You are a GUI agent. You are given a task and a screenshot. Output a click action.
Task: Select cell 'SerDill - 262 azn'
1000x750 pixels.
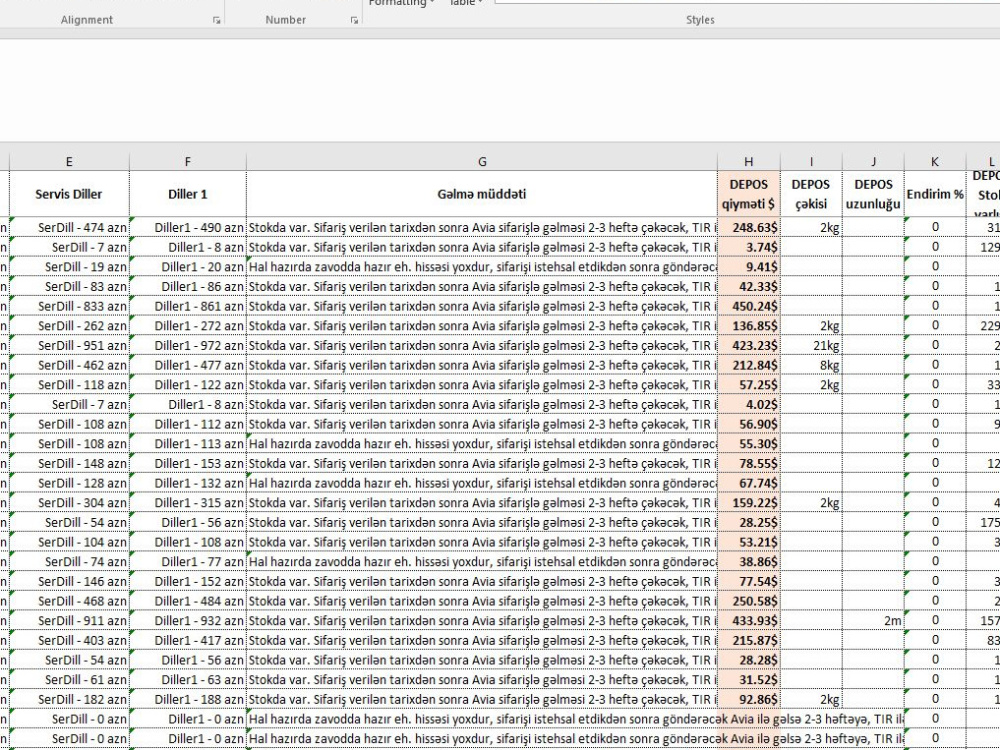pyautogui.click(x=69, y=326)
